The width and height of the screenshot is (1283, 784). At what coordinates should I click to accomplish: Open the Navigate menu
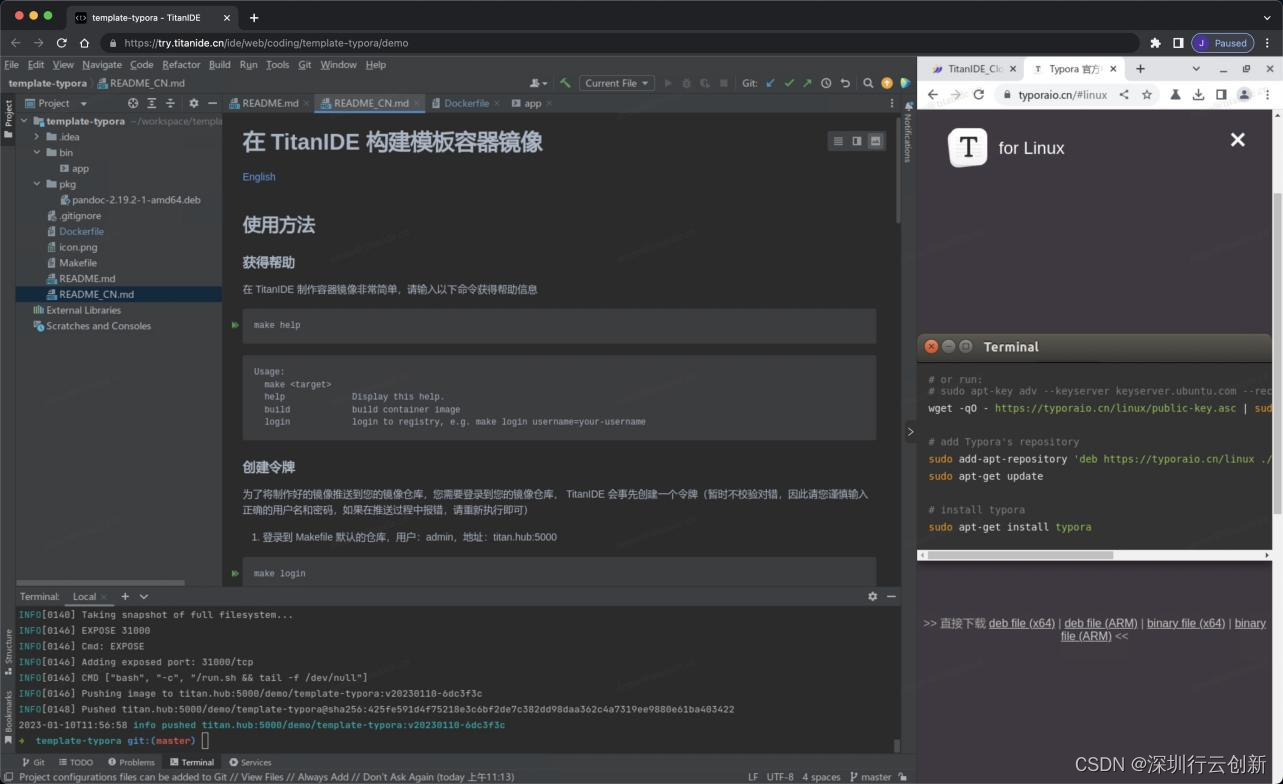[102, 64]
